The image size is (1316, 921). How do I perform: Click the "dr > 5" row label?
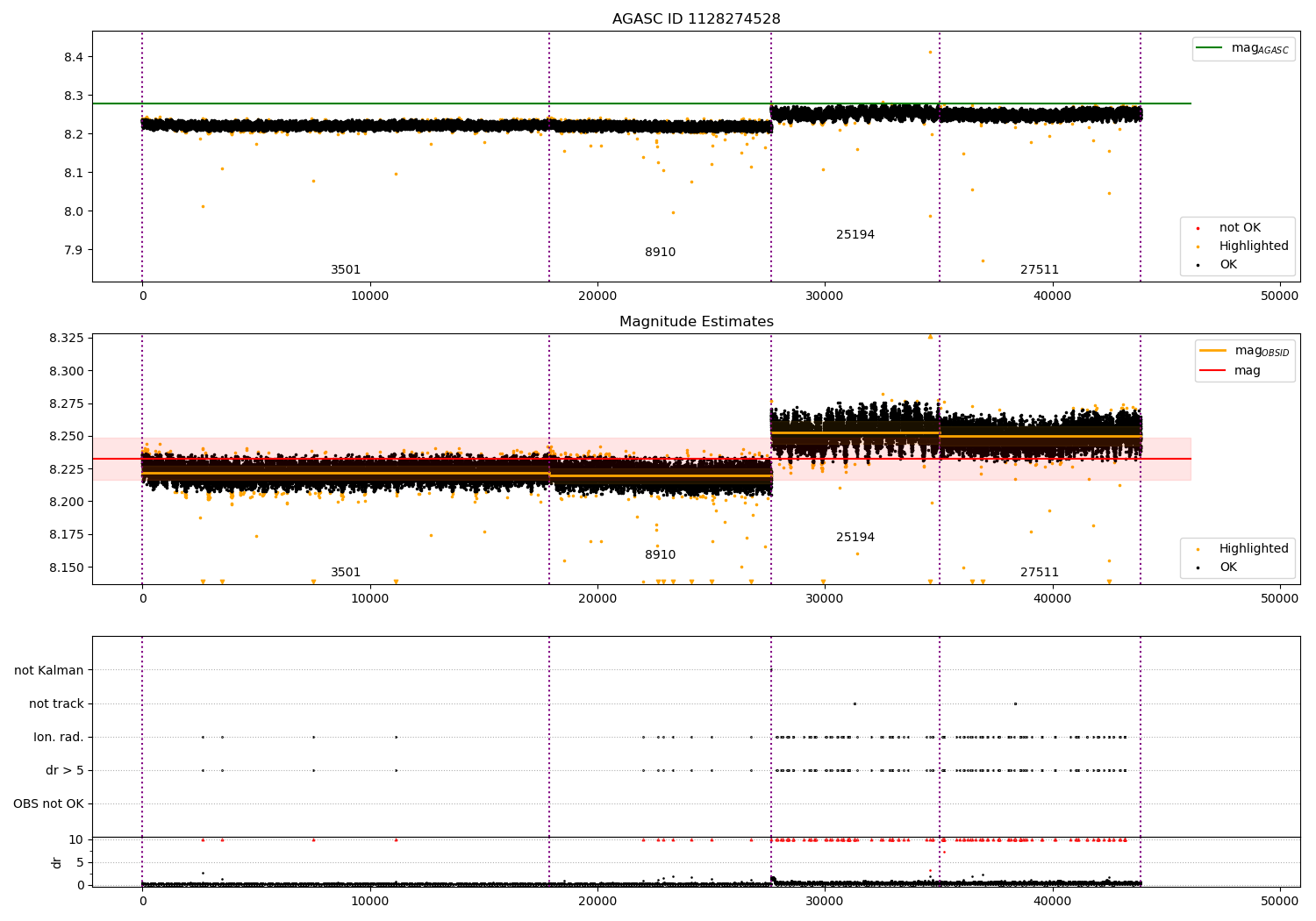(65, 771)
